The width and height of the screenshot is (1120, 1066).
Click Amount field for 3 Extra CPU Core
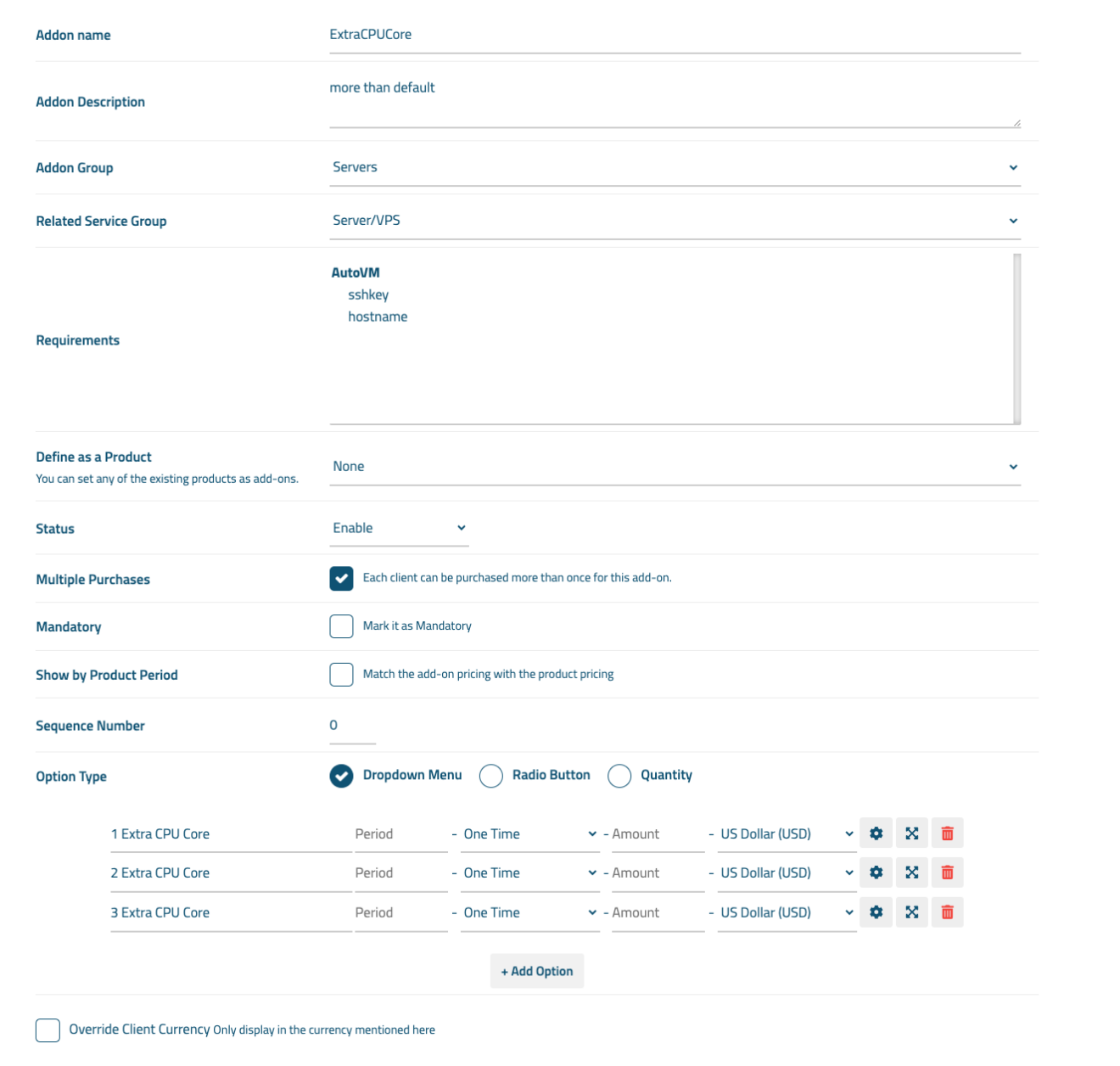coord(658,913)
